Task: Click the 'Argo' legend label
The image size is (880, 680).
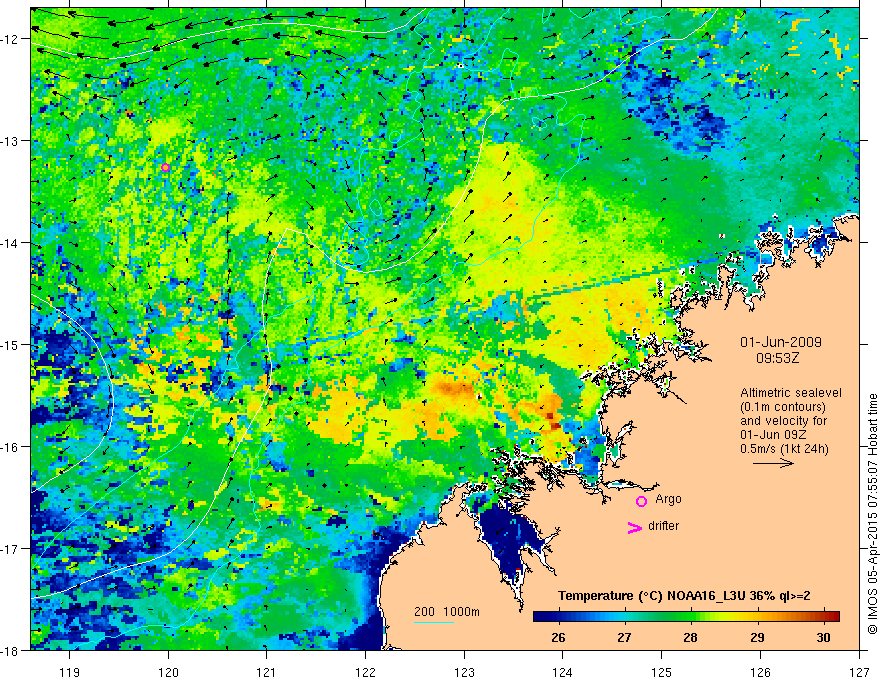Action: point(668,499)
